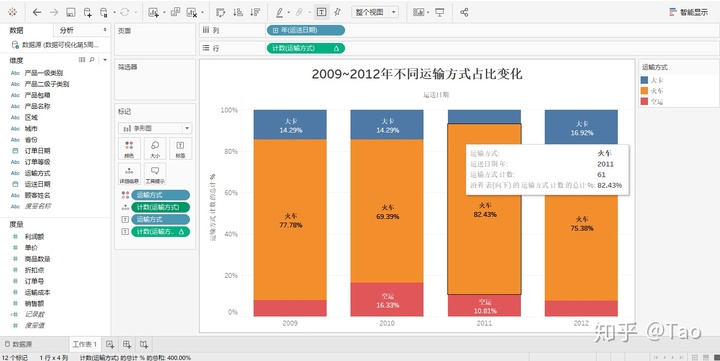Create a new worksheet from toolbar
The width and height of the screenshot is (720, 361).
point(153,12)
